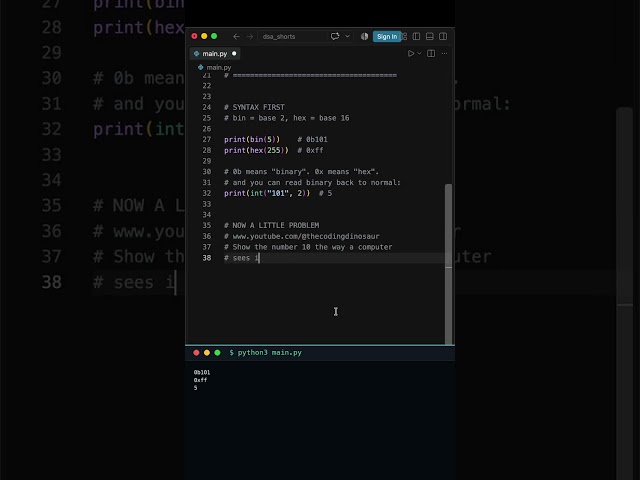Run the Python file with play icon

pos(411,53)
